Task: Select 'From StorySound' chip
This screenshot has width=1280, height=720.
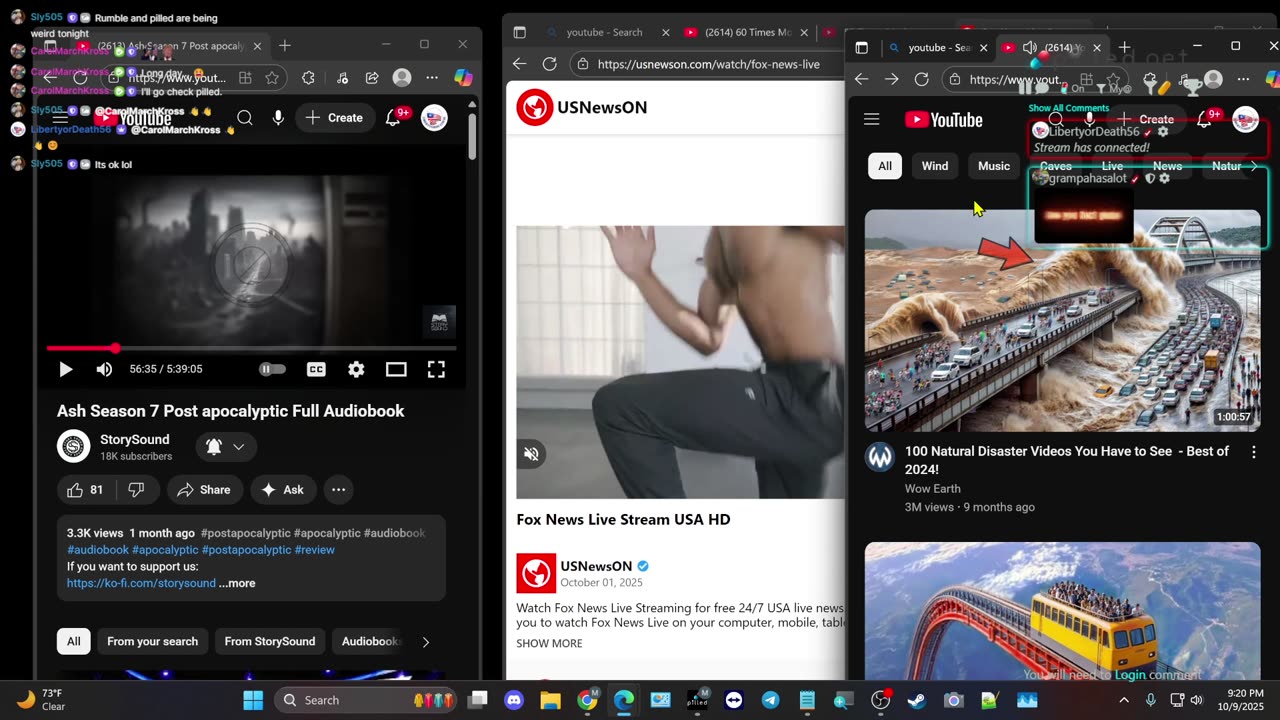Action: point(270,642)
